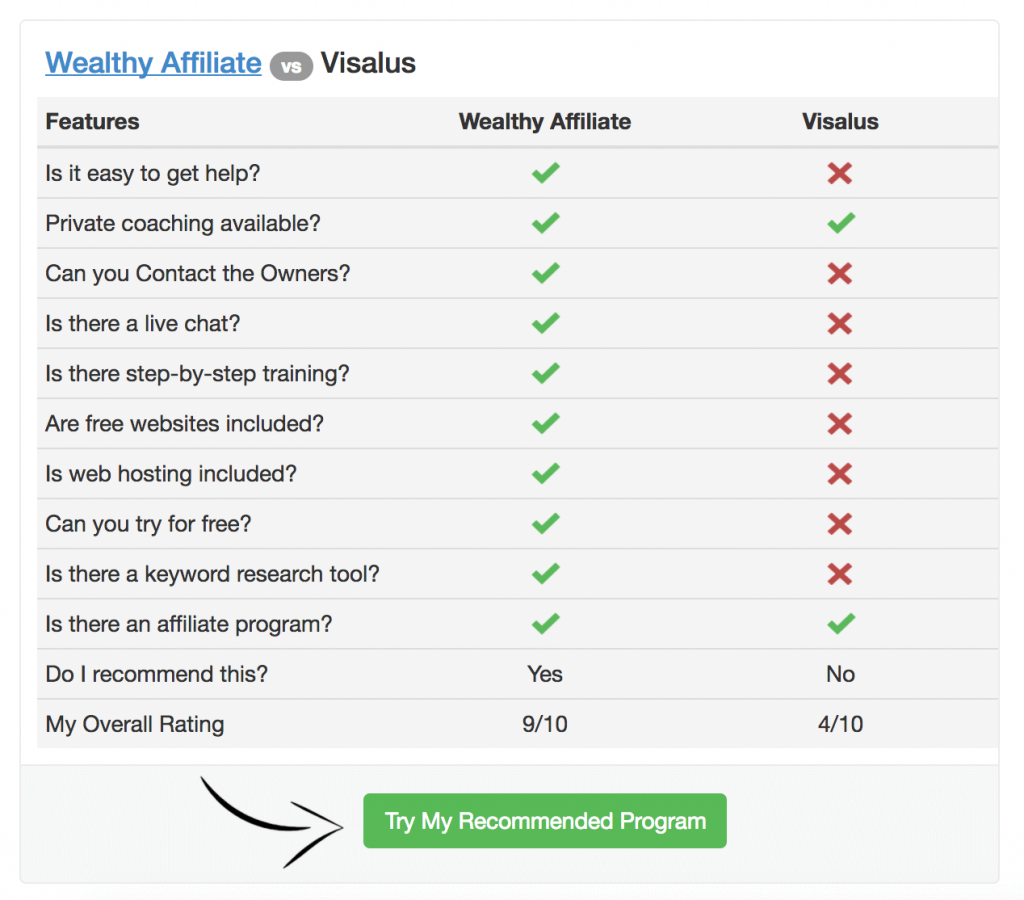The height and width of the screenshot is (900, 1024).
Task: Open the Wealthy Affiliate link
Action: point(152,62)
